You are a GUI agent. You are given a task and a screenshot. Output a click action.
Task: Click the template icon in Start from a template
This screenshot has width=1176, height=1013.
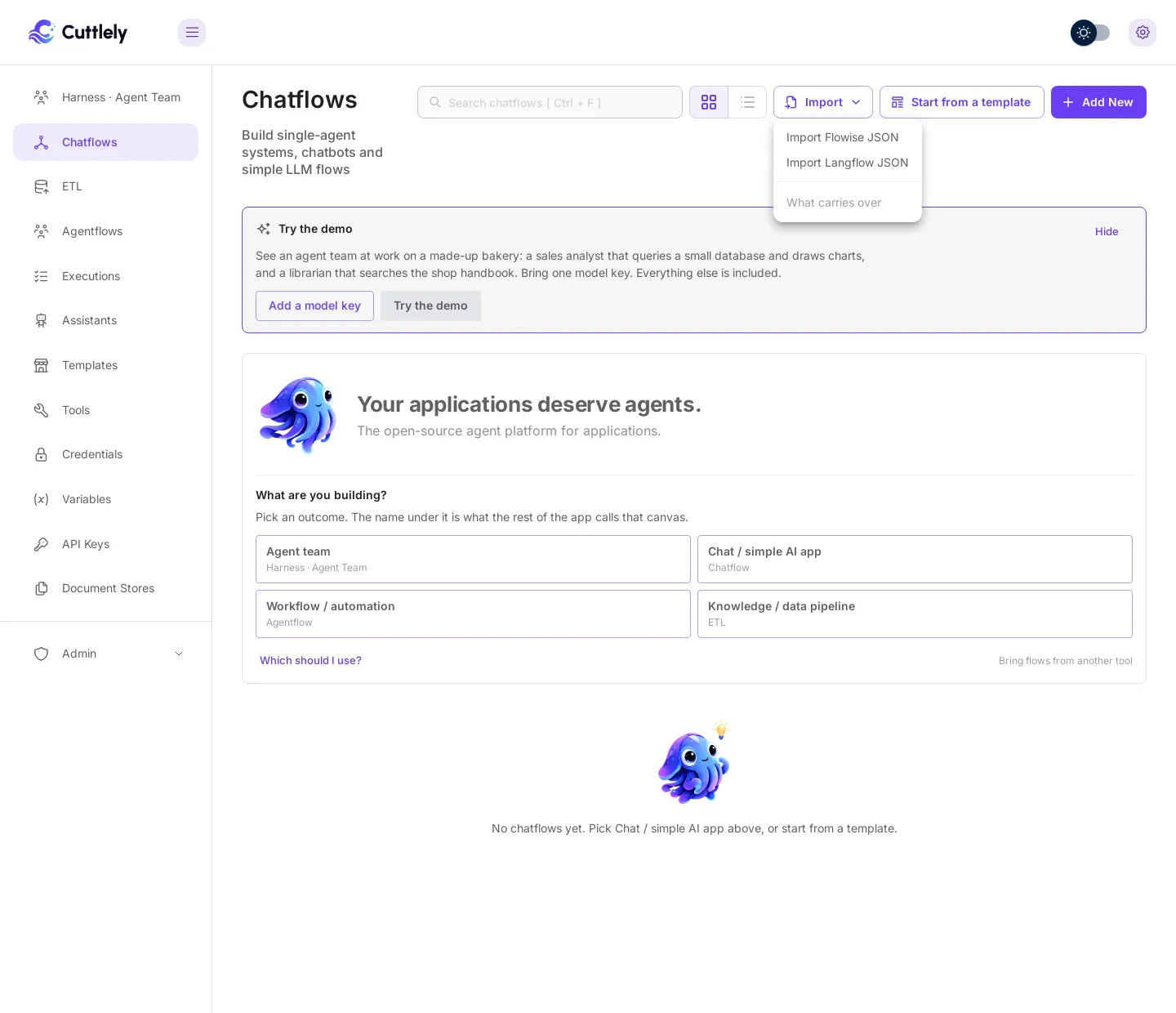tap(898, 102)
